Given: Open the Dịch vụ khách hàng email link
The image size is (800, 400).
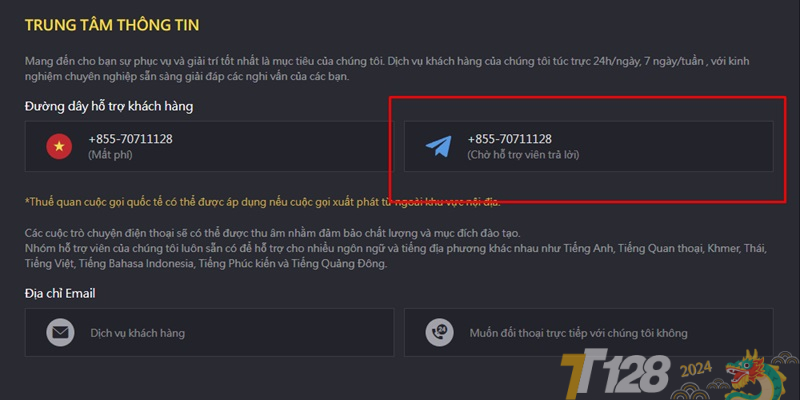Looking at the screenshot, I should (x=138, y=333).
